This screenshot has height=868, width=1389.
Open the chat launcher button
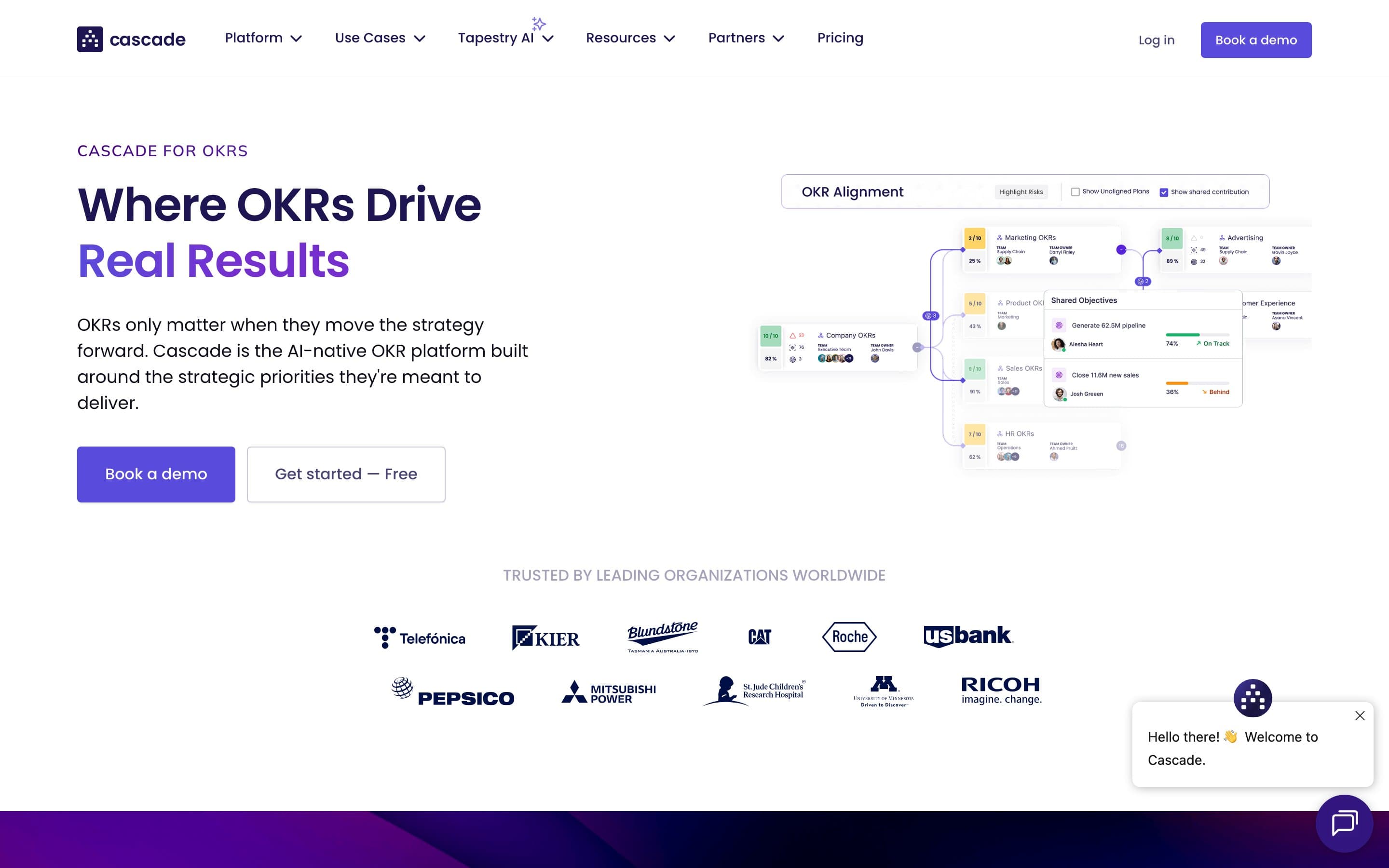(1344, 823)
